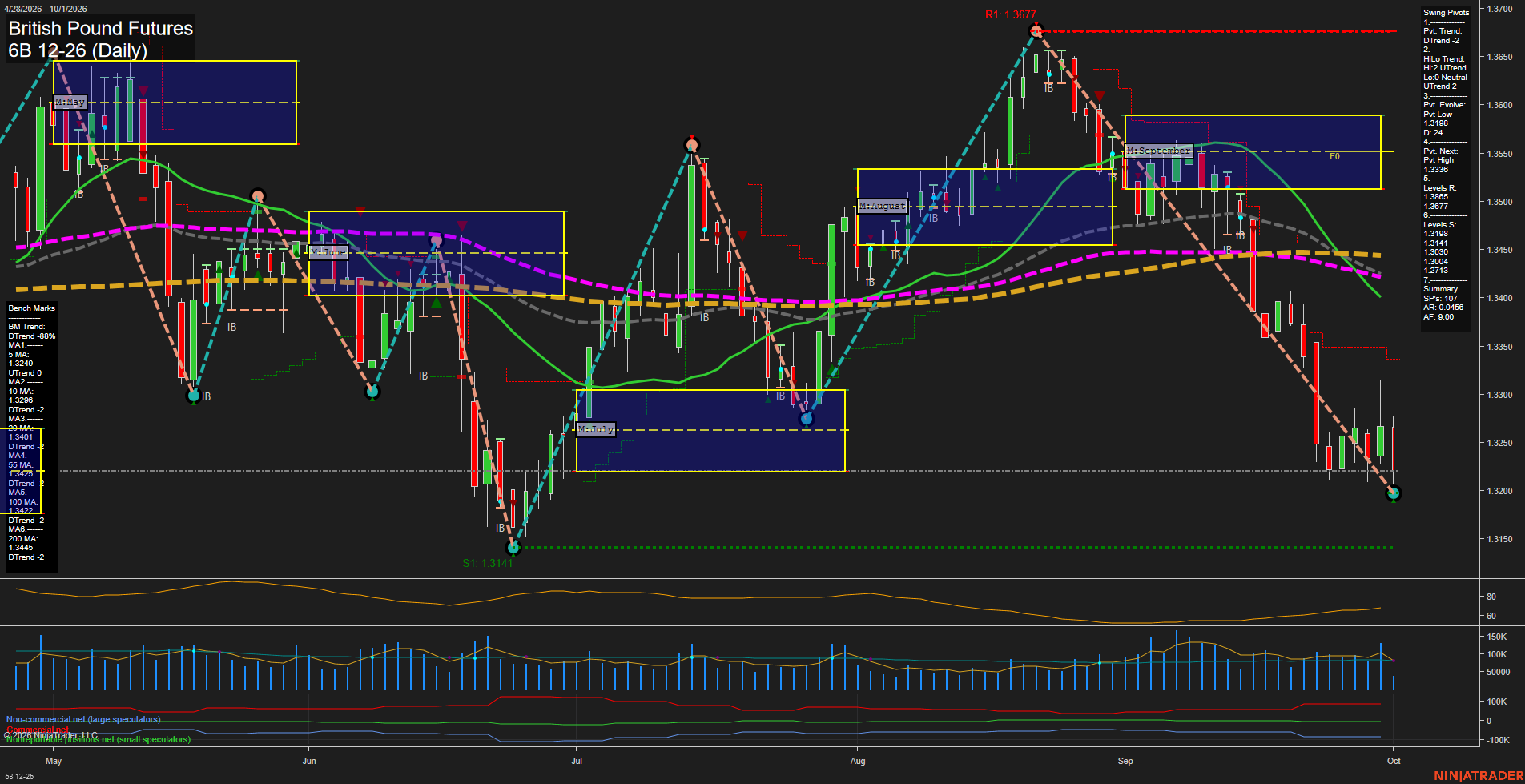The image size is (1525, 784).
Task: Click the Levels R entry
Action: [1439, 197]
